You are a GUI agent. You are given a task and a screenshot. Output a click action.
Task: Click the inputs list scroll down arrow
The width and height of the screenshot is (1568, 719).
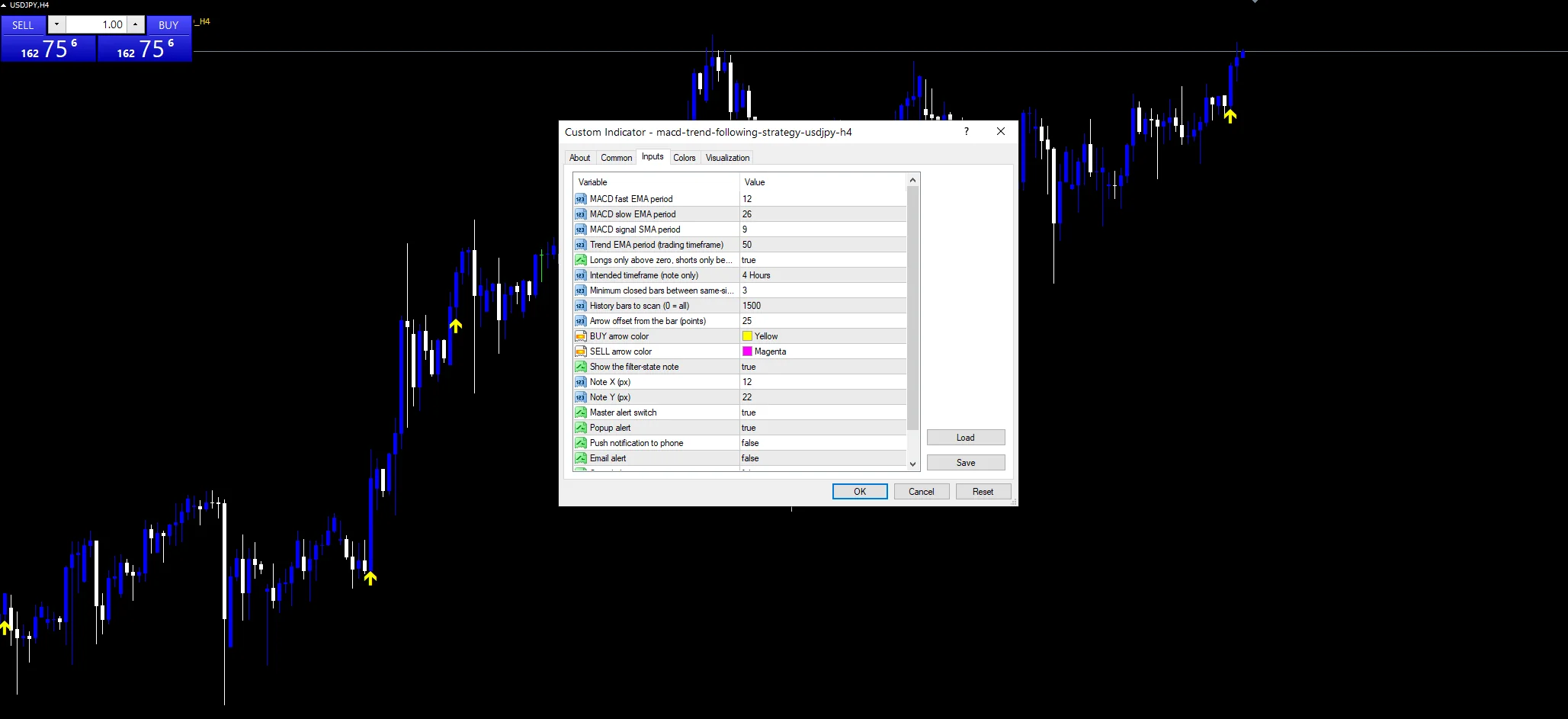click(x=912, y=464)
